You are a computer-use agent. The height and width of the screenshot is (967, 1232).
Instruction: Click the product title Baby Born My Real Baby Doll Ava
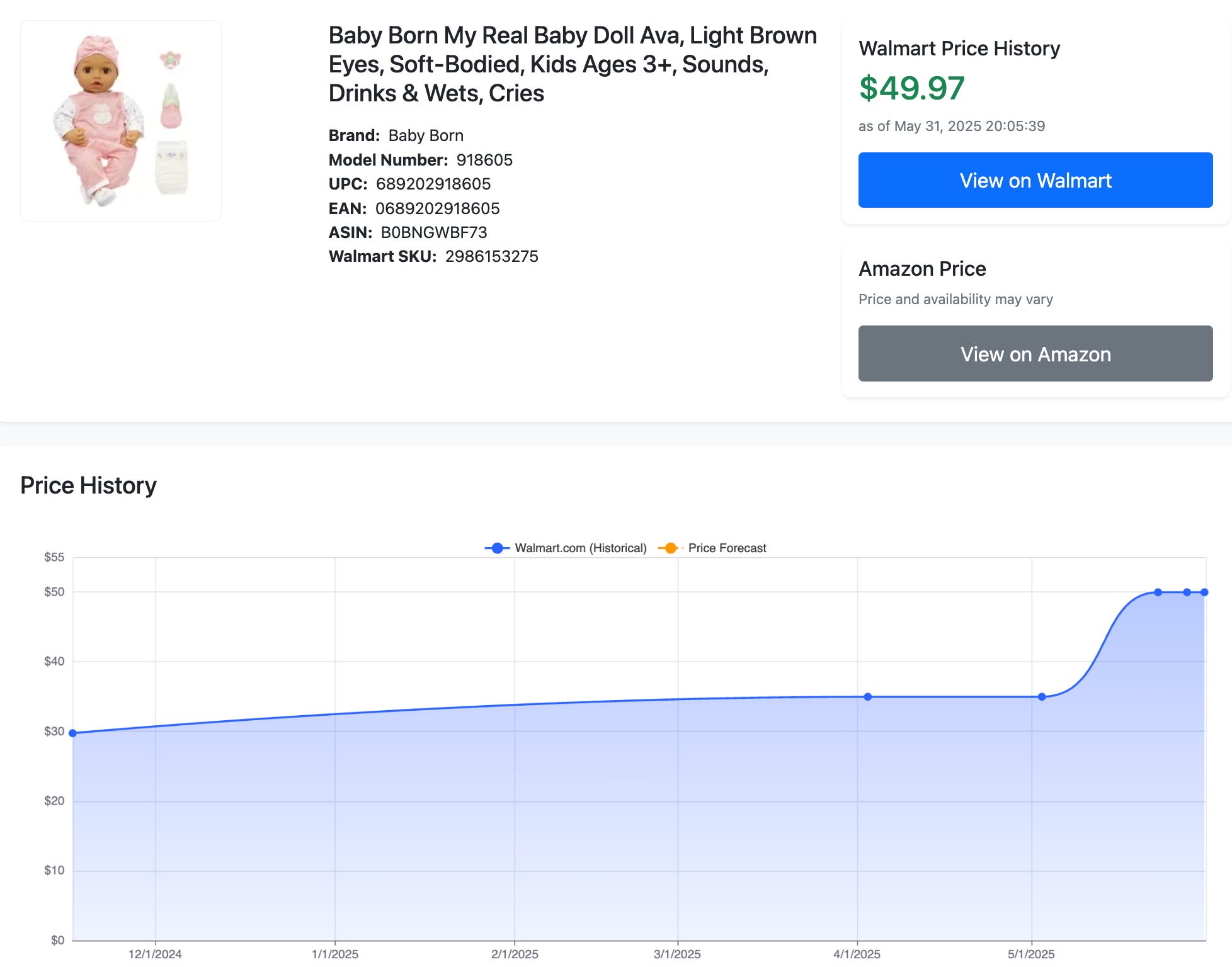pyautogui.click(x=573, y=64)
